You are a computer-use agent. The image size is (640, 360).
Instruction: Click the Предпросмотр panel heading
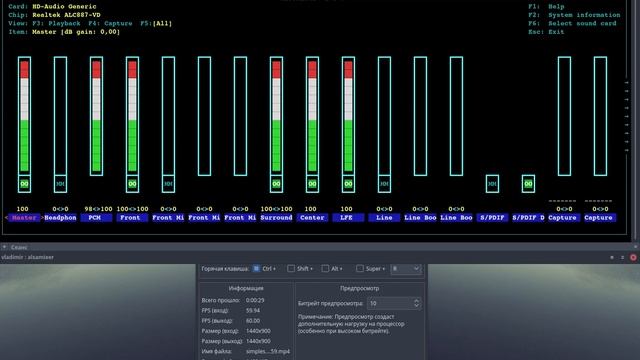(360, 288)
